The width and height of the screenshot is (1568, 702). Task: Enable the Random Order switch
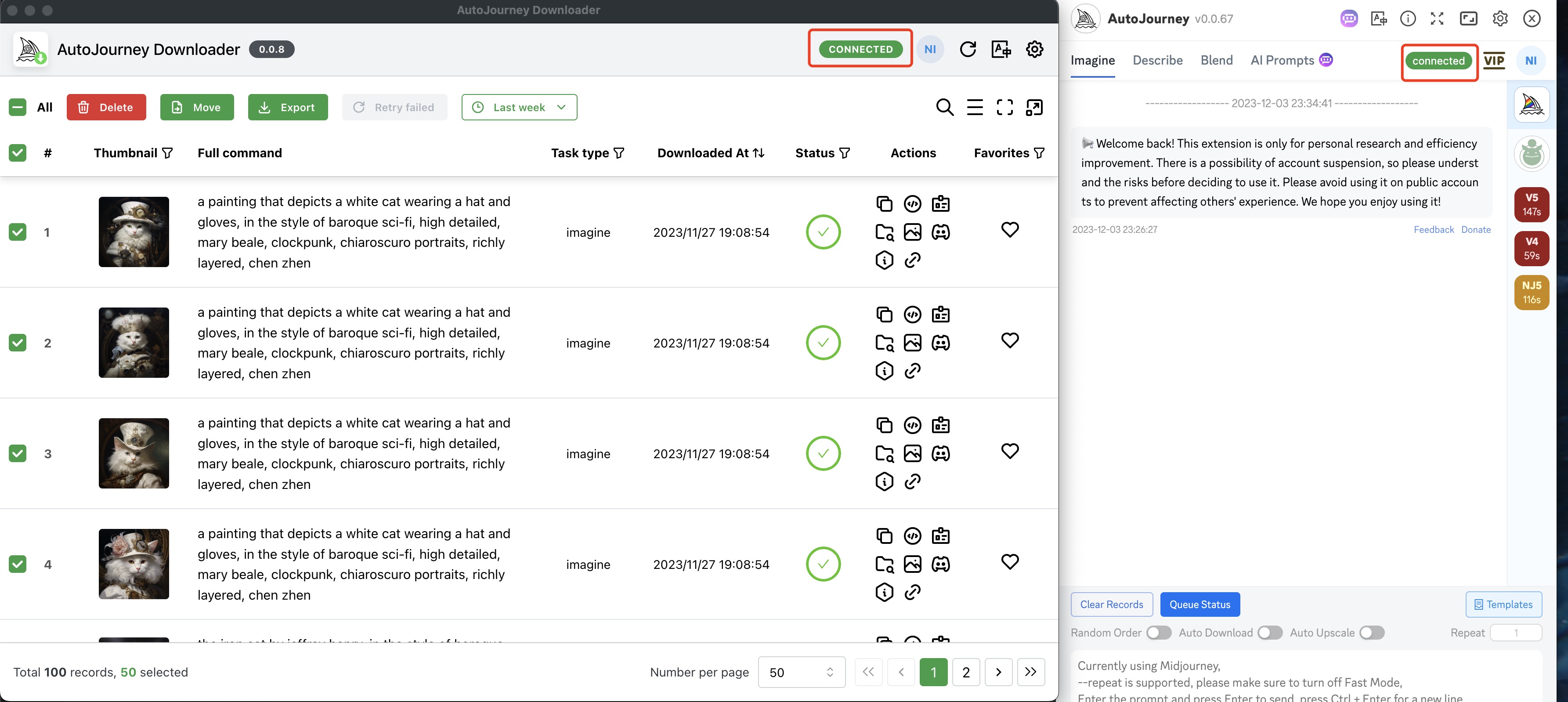[x=1158, y=633]
